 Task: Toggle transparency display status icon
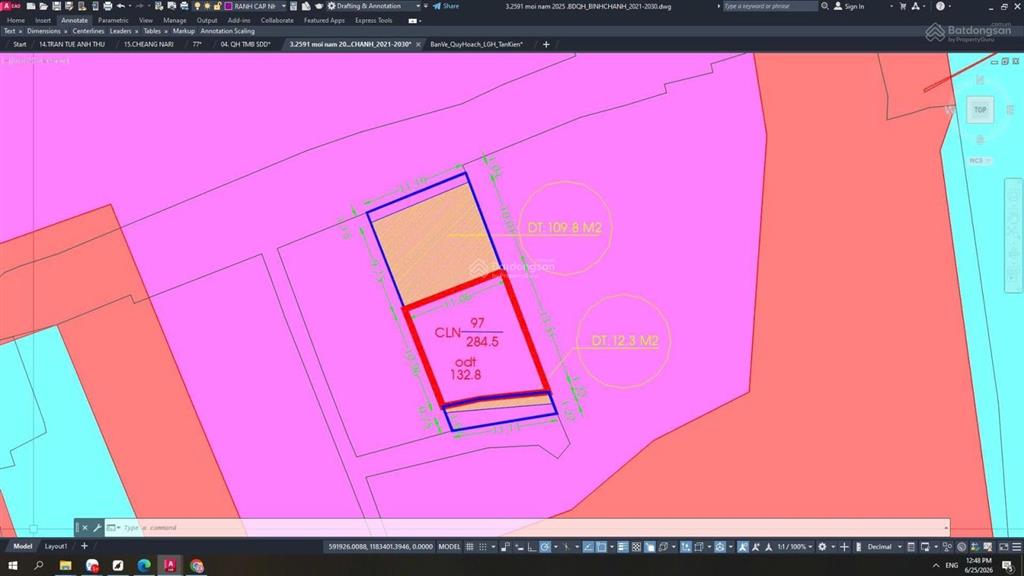coord(637,547)
